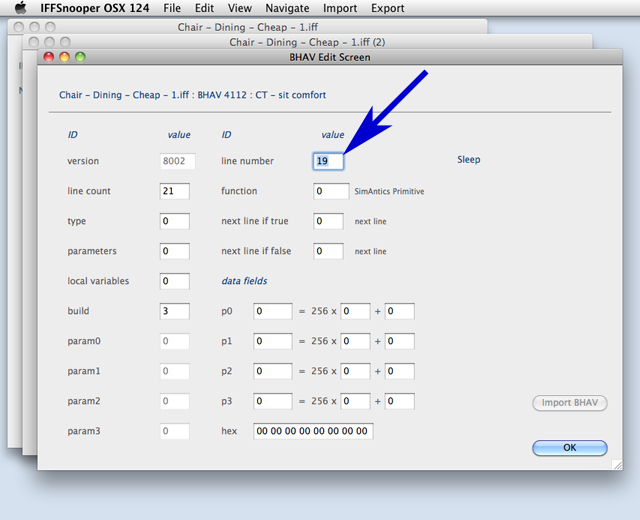
Task: Open the Import menu
Action: pos(340,8)
